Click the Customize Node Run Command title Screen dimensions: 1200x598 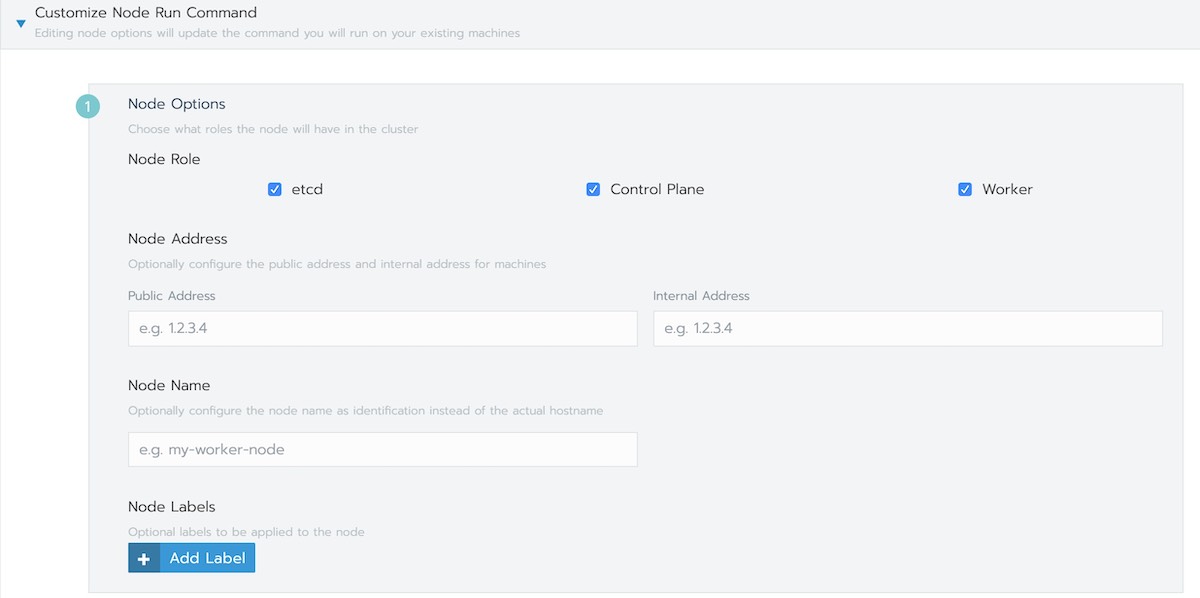point(146,13)
